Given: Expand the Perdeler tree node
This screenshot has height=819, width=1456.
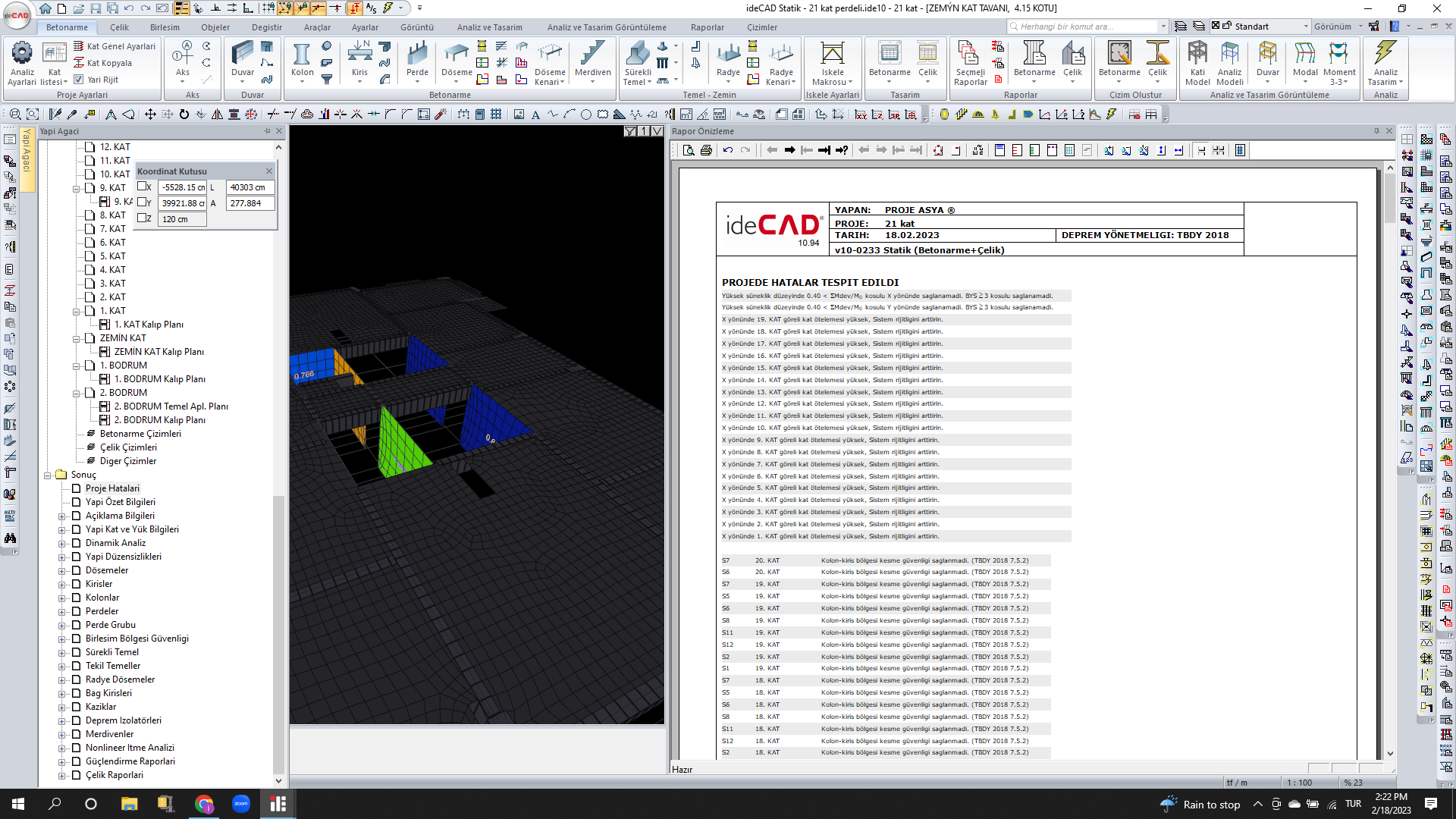Looking at the screenshot, I should pyautogui.click(x=61, y=612).
